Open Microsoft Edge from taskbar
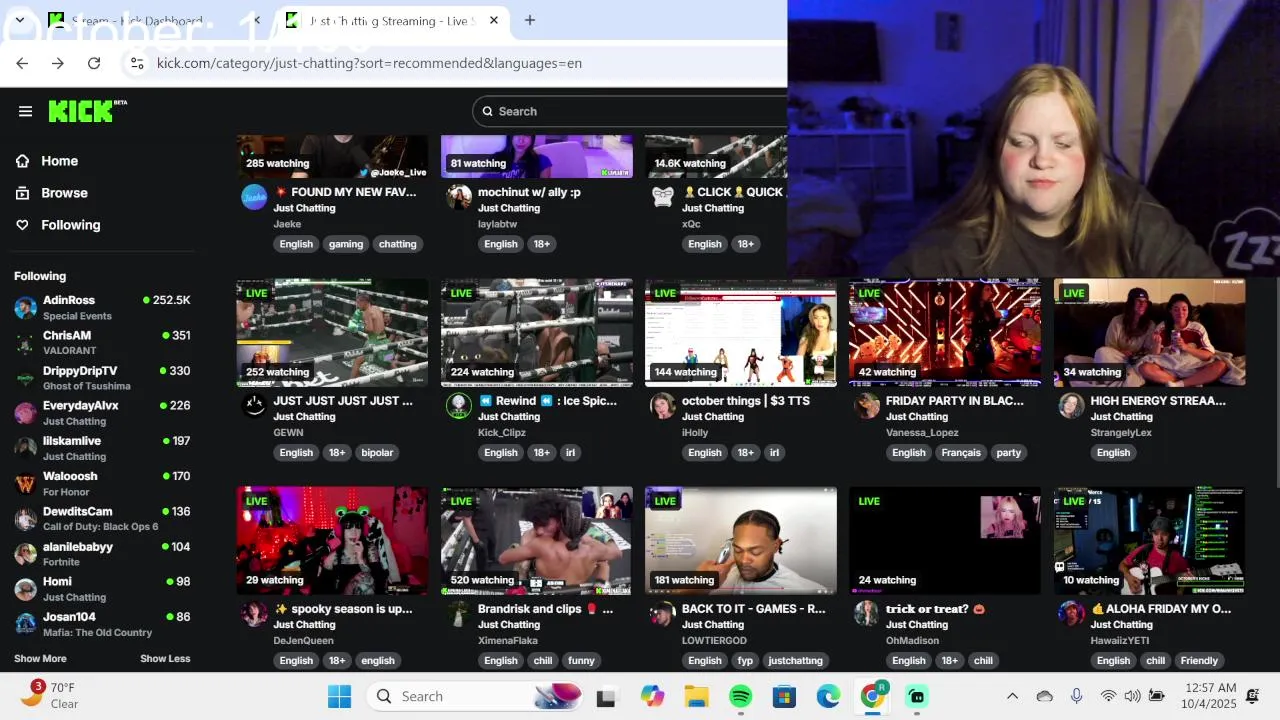Image resolution: width=1280 pixels, height=720 pixels. point(828,696)
